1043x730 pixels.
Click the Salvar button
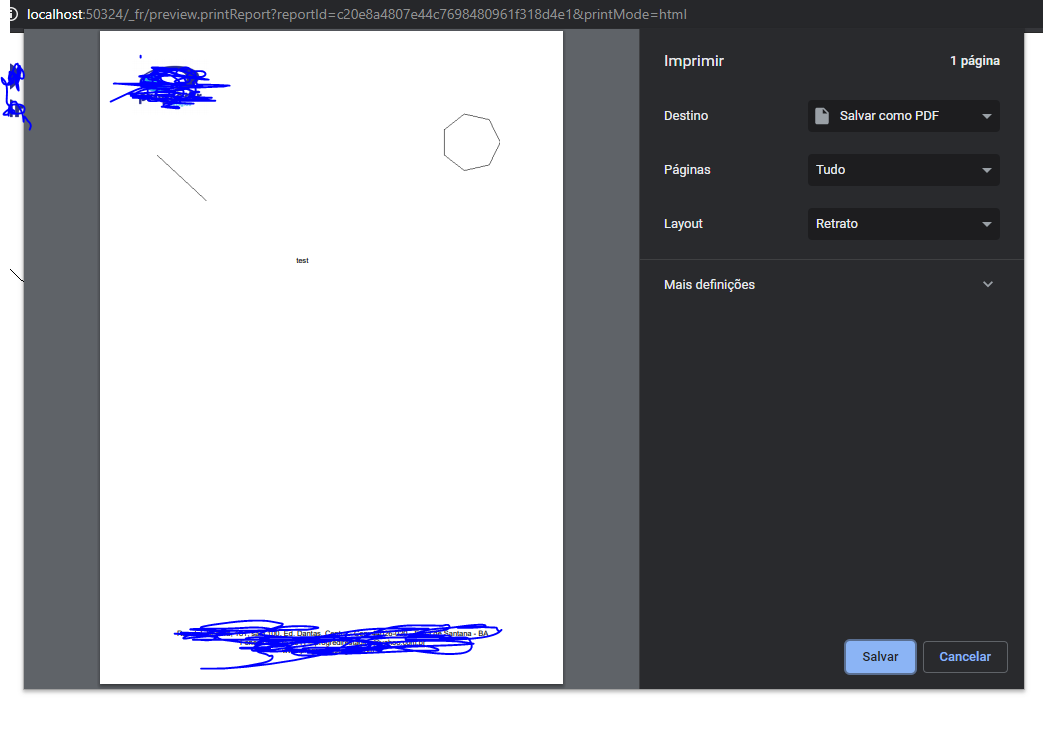tap(880, 657)
